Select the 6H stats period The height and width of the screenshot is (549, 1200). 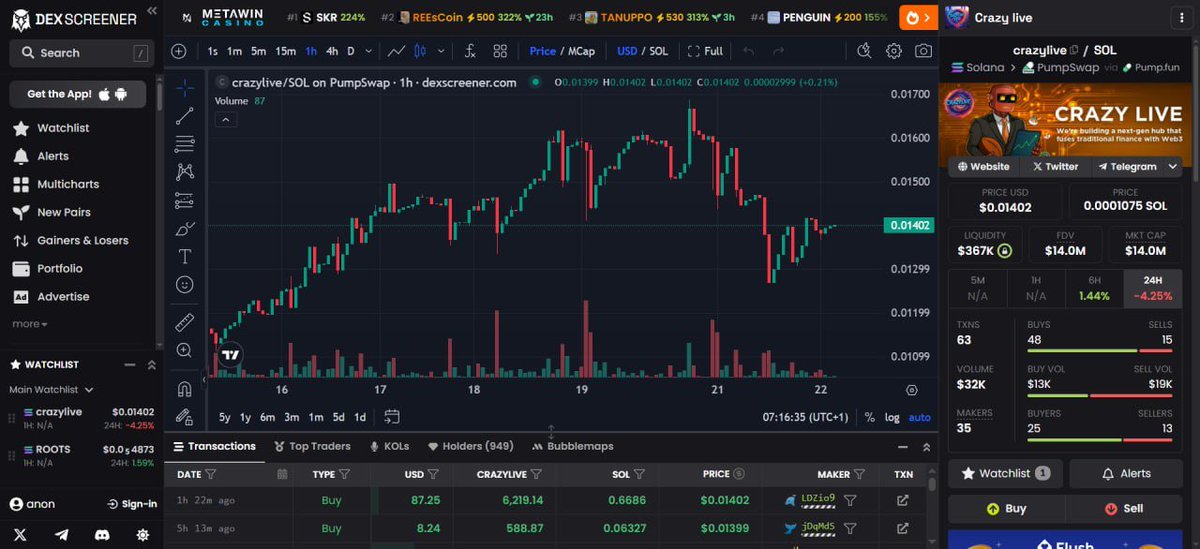(x=1095, y=289)
